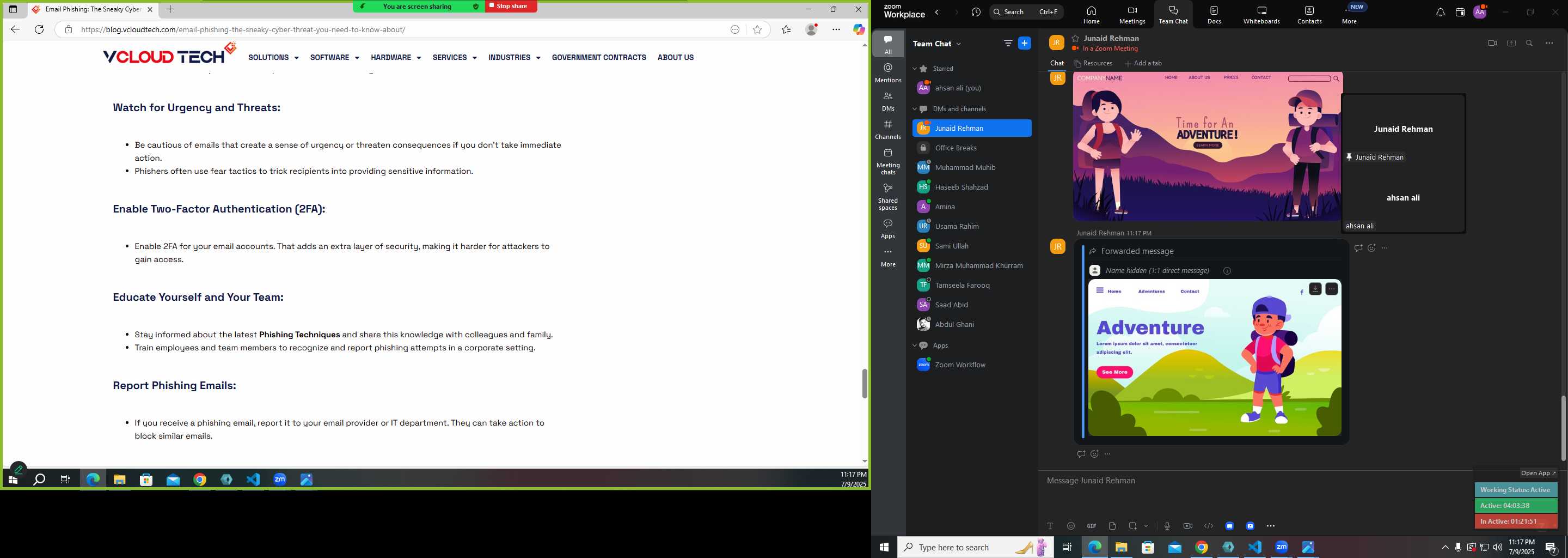The width and height of the screenshot is (1568, 558).
Task: Click Zoom Search box
Action: click(x=1026, y=12)
